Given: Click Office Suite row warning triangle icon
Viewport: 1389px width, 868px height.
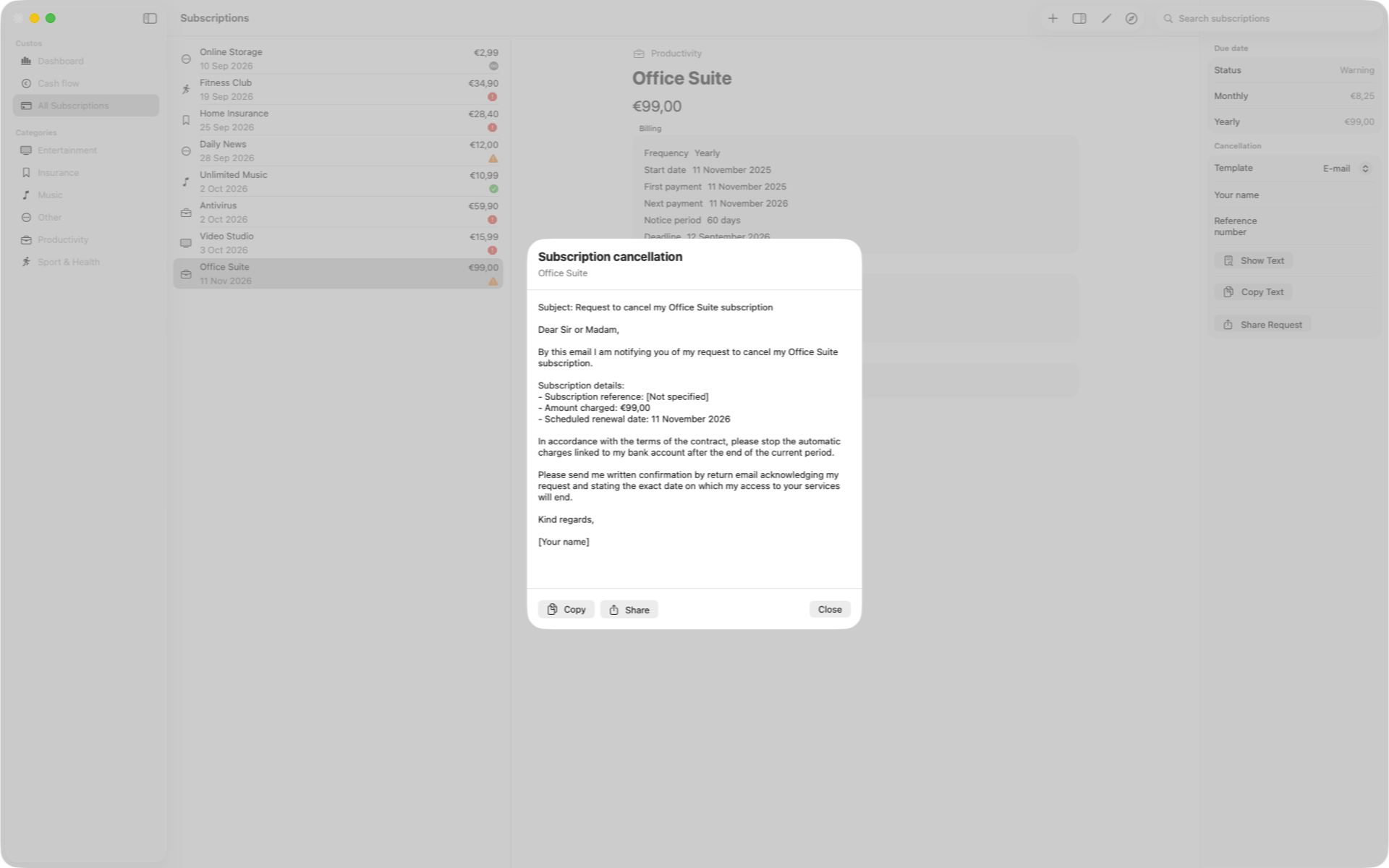Looking at the screenshot, I should point(493,281).
